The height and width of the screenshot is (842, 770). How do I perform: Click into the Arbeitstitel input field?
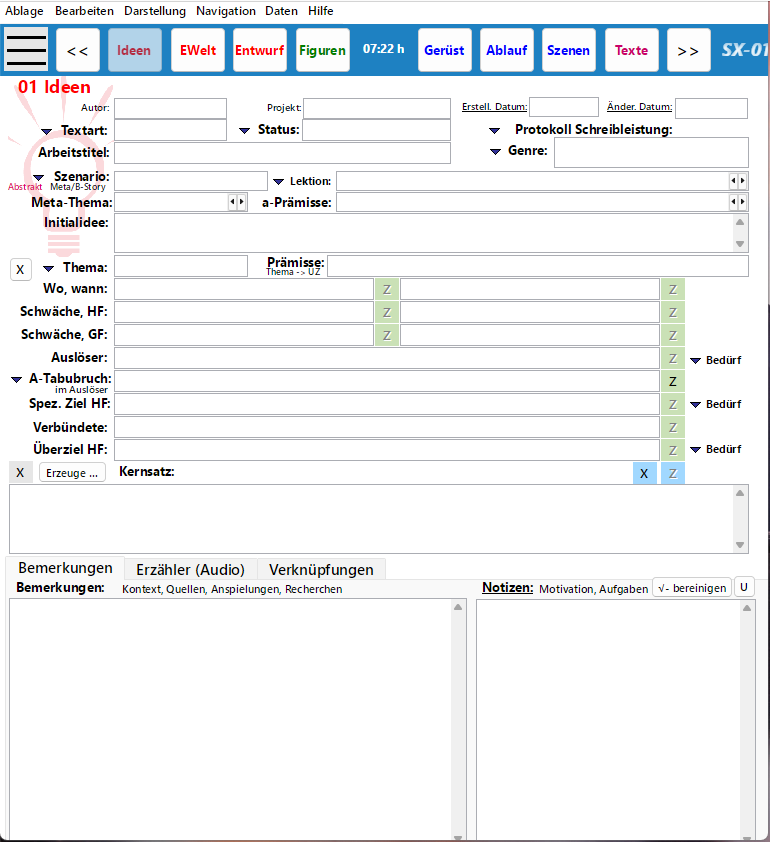click(x=282, y=153)
